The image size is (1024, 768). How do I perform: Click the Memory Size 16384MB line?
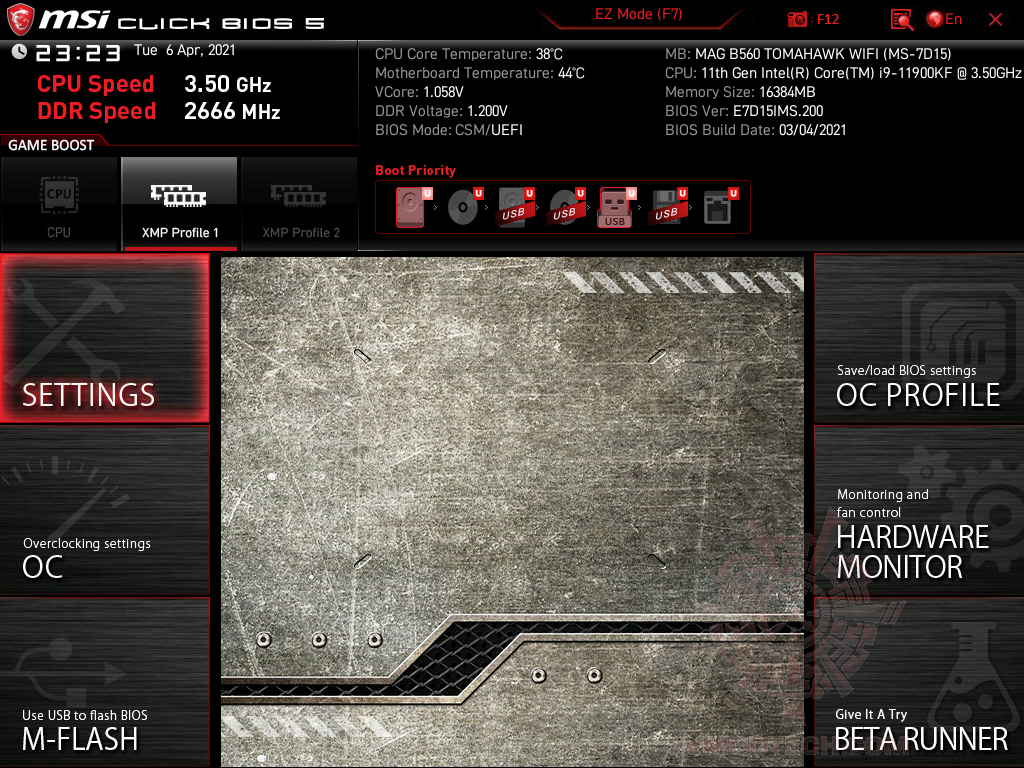point(741,92)
